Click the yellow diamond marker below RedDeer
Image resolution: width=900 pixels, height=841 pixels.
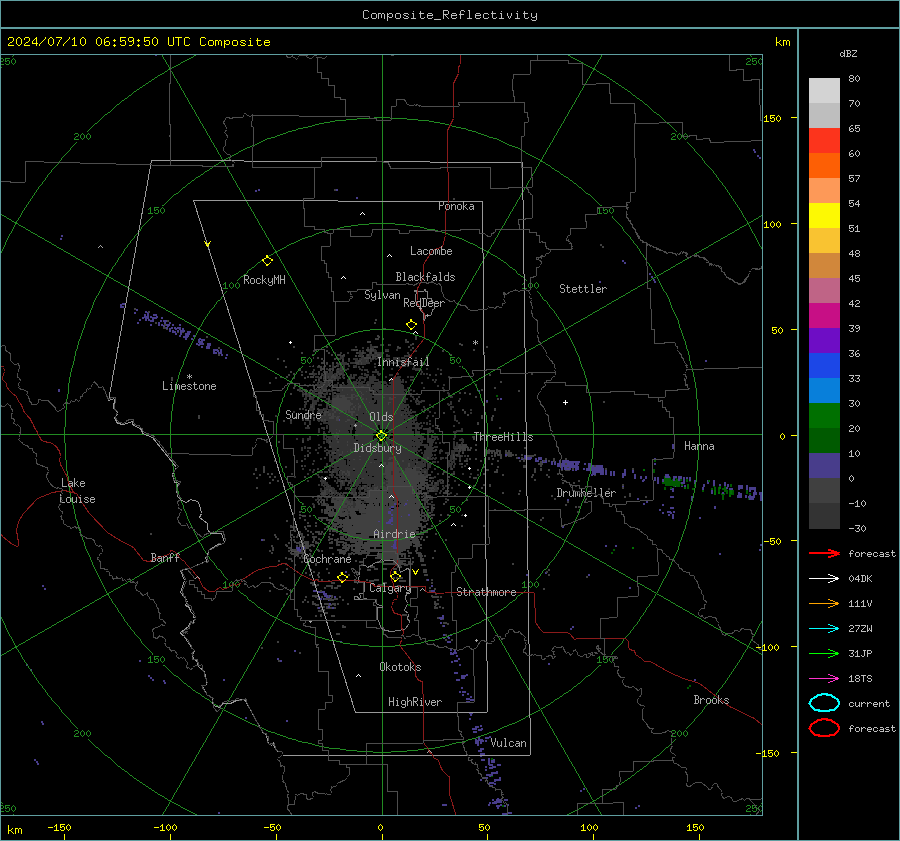411,325
